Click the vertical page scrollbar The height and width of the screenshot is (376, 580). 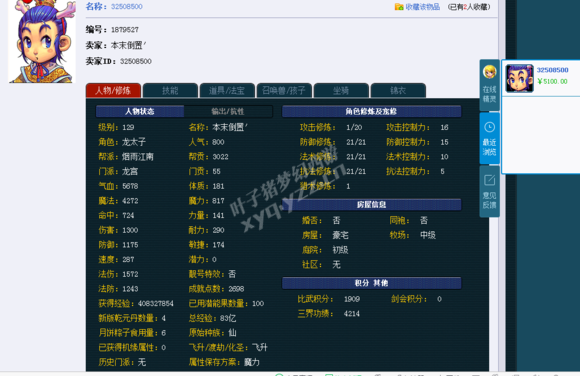[502, 185]
